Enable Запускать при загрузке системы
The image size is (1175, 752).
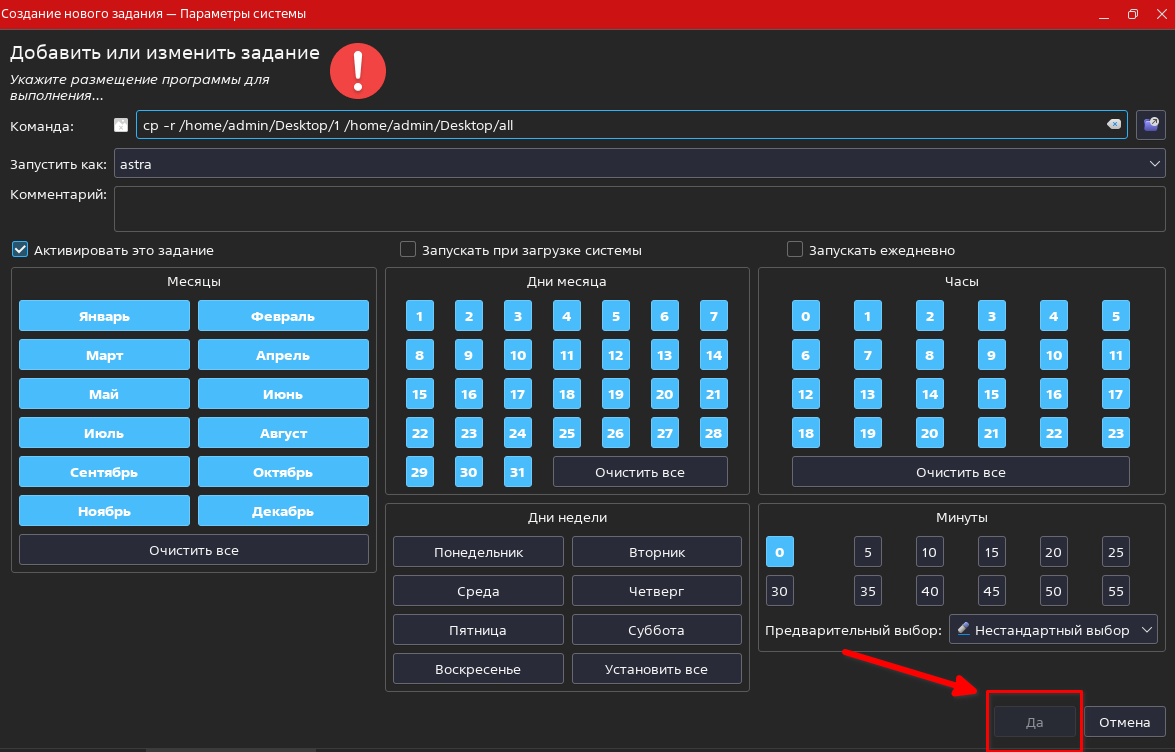(408, 250)
